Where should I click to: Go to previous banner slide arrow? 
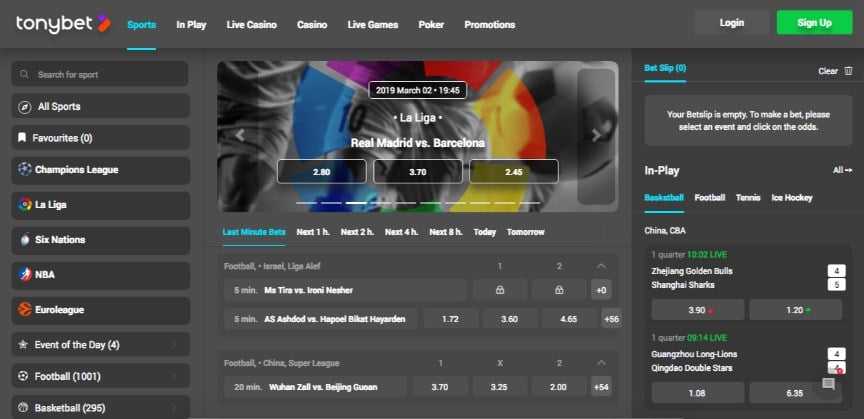tap(240, 136)
